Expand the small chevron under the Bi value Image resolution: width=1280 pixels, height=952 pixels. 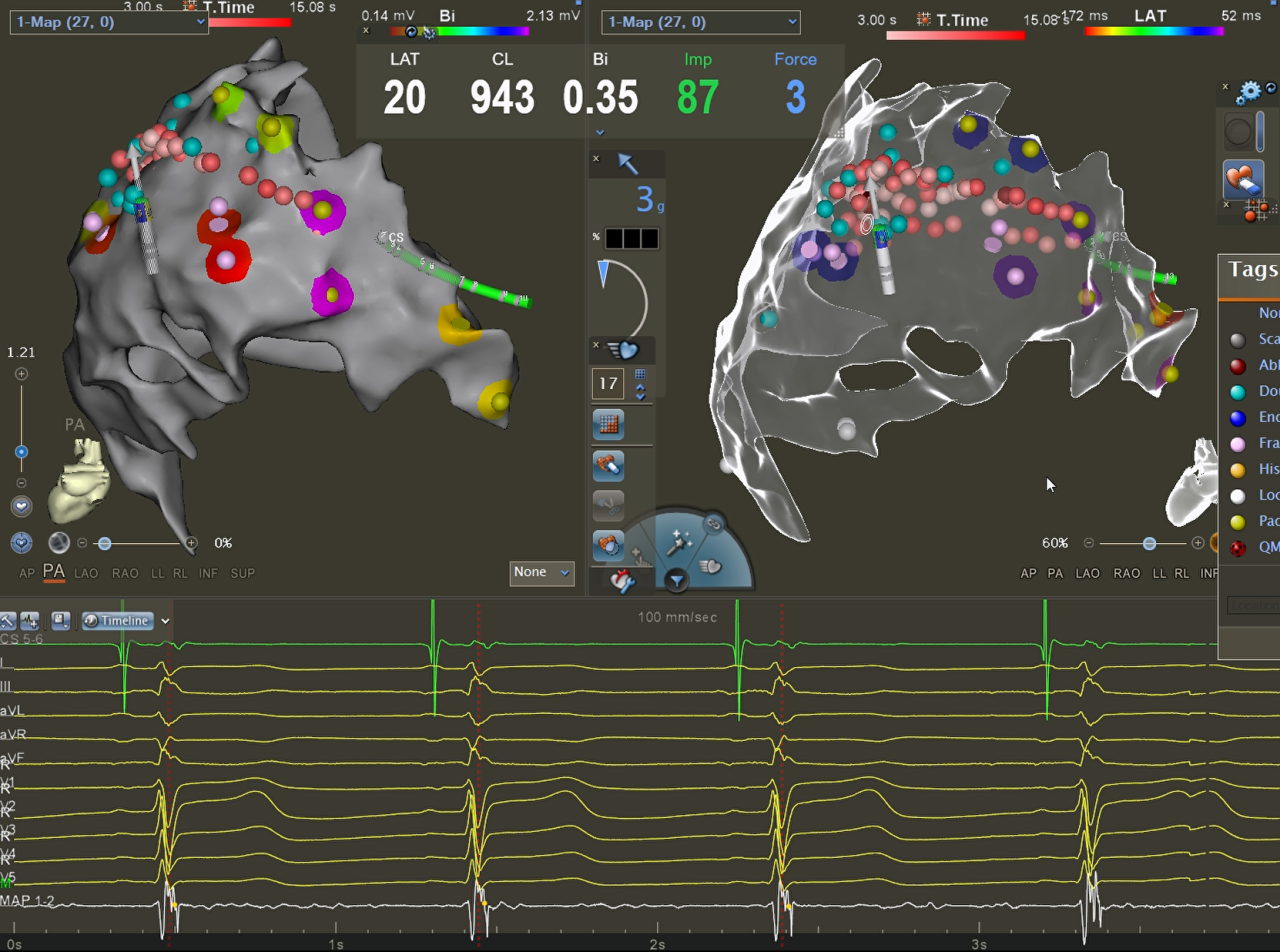tap(600, 132)
